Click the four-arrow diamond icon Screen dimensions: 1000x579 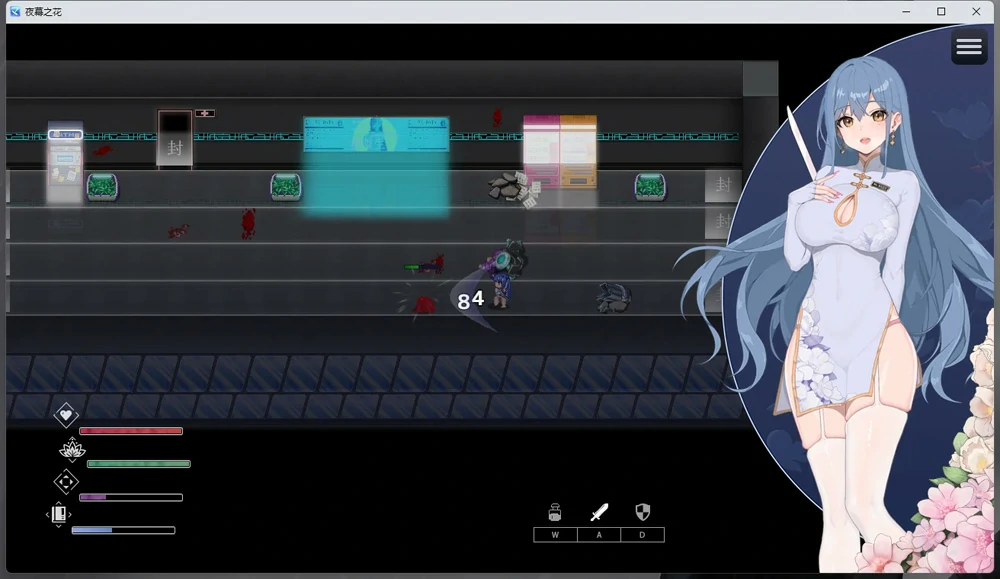(66, 482)
